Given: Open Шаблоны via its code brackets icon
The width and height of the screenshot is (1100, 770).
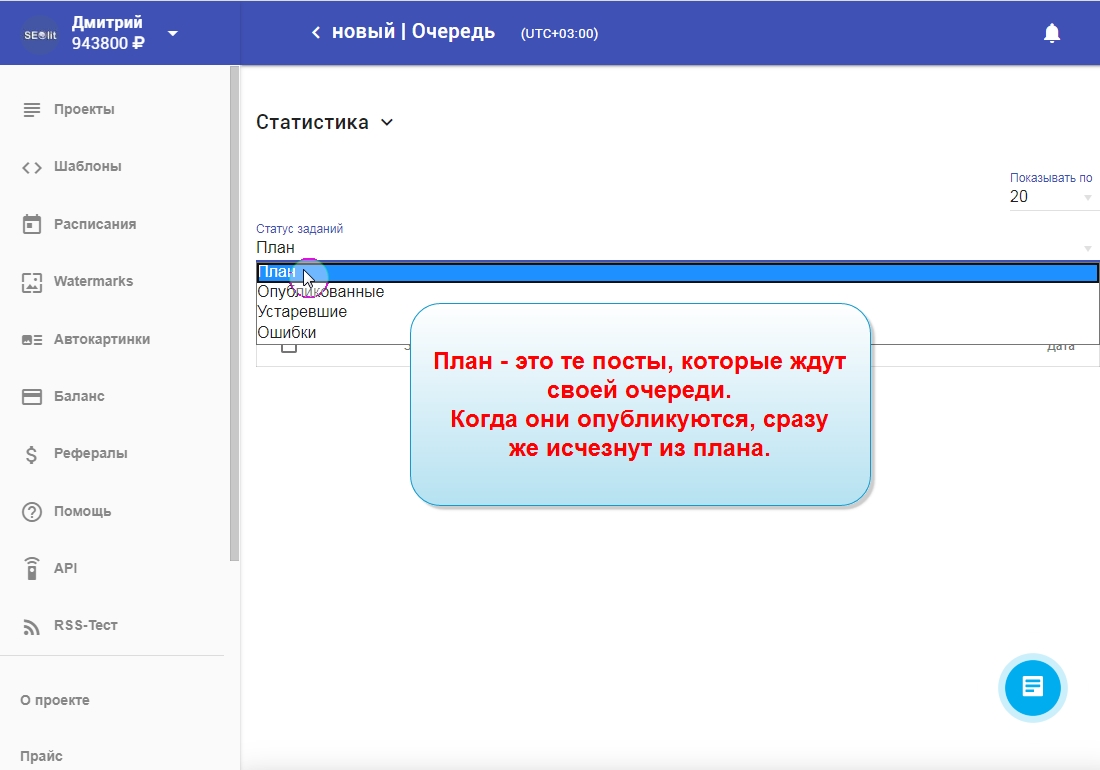Looking at the screenshot, I should 32,167.
